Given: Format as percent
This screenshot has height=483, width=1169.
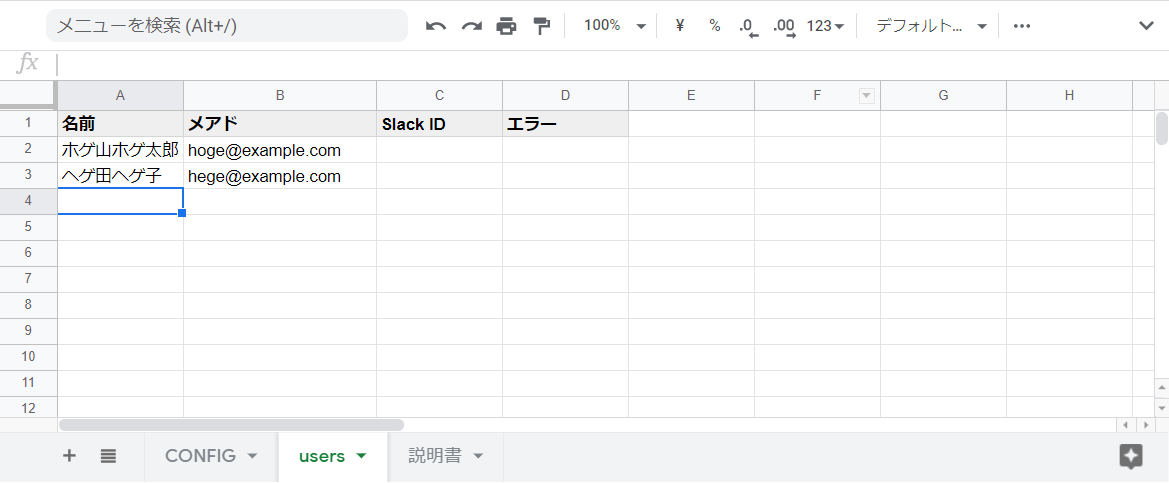Looking at the screenshot, I should pyautogui.click(x=714, y=25).
